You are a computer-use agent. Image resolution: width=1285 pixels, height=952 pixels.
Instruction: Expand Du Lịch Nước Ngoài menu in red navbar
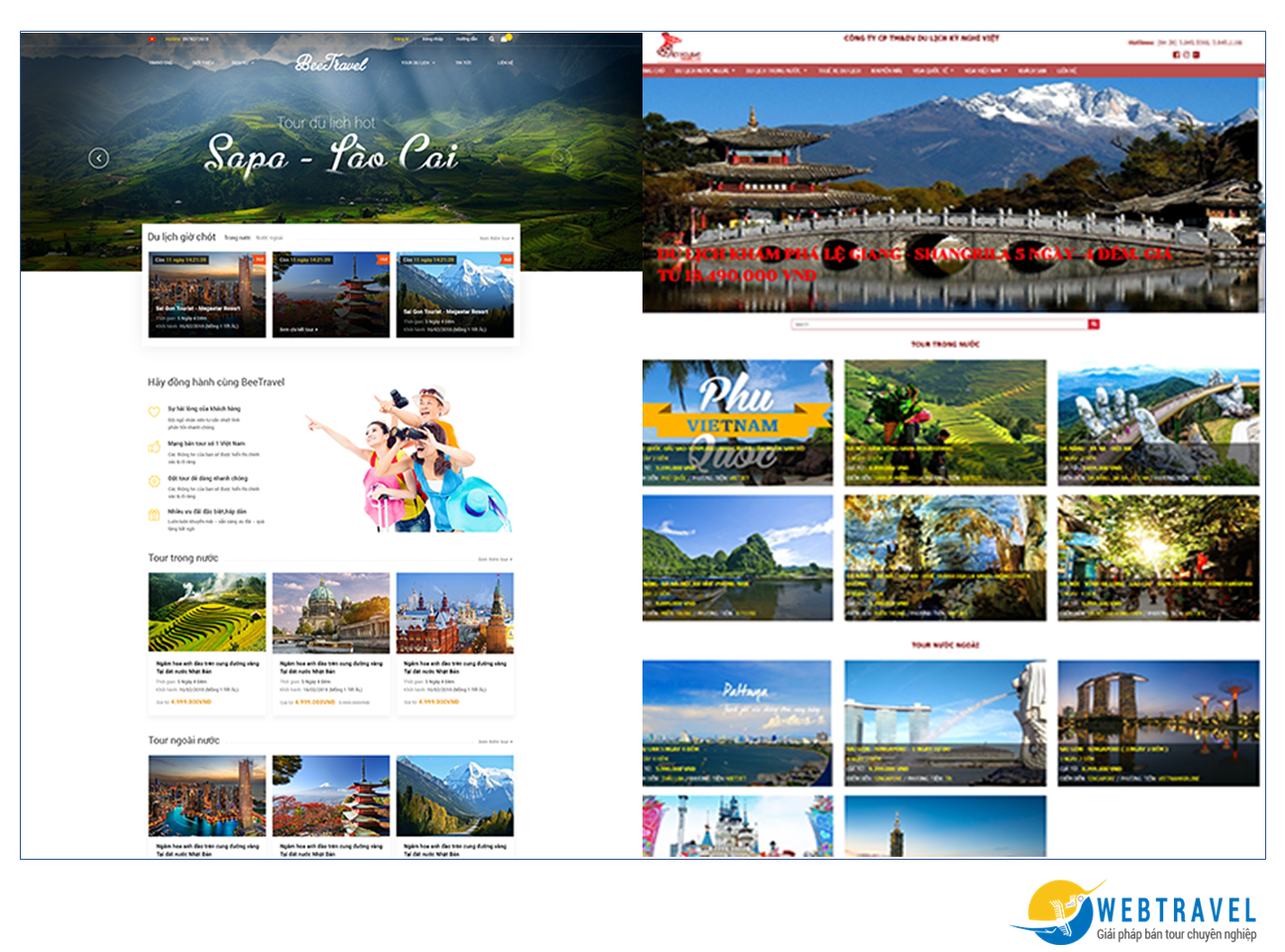coord(705,70)
